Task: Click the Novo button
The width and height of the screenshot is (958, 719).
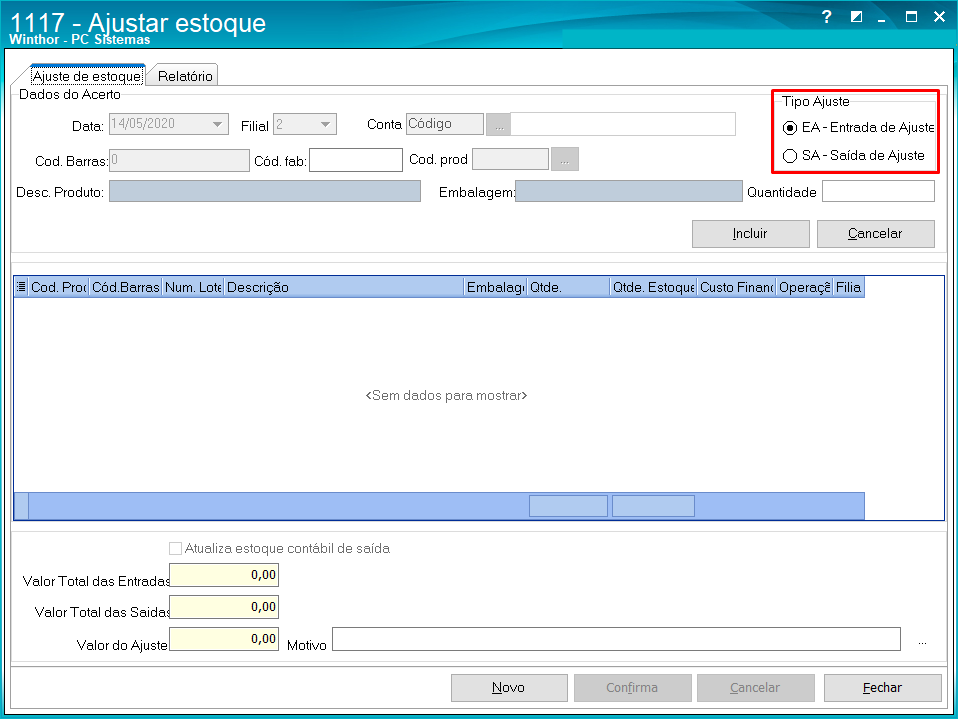Action: pos(509,688)
